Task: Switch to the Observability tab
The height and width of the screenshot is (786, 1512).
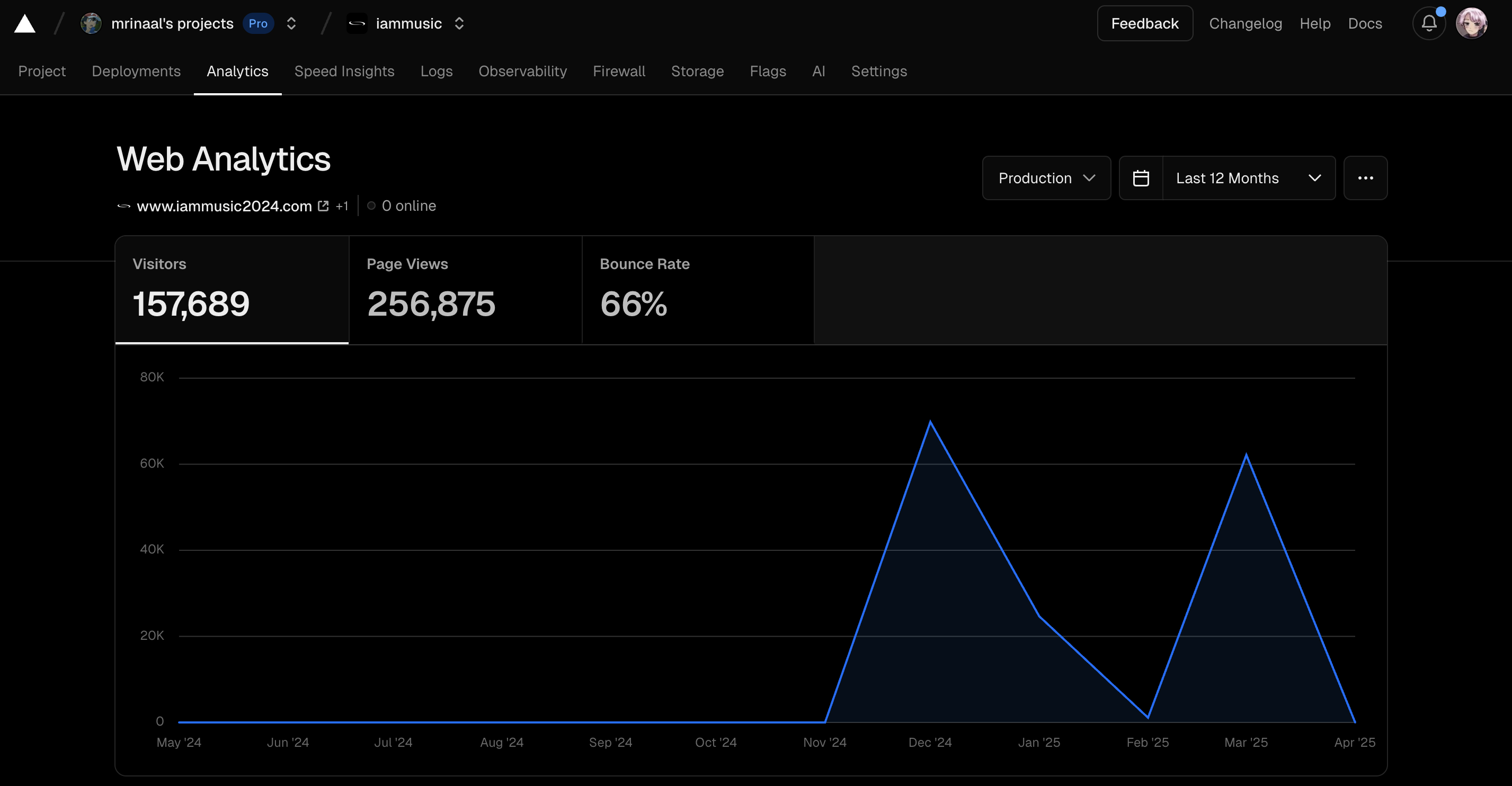Action: (522, 71)
